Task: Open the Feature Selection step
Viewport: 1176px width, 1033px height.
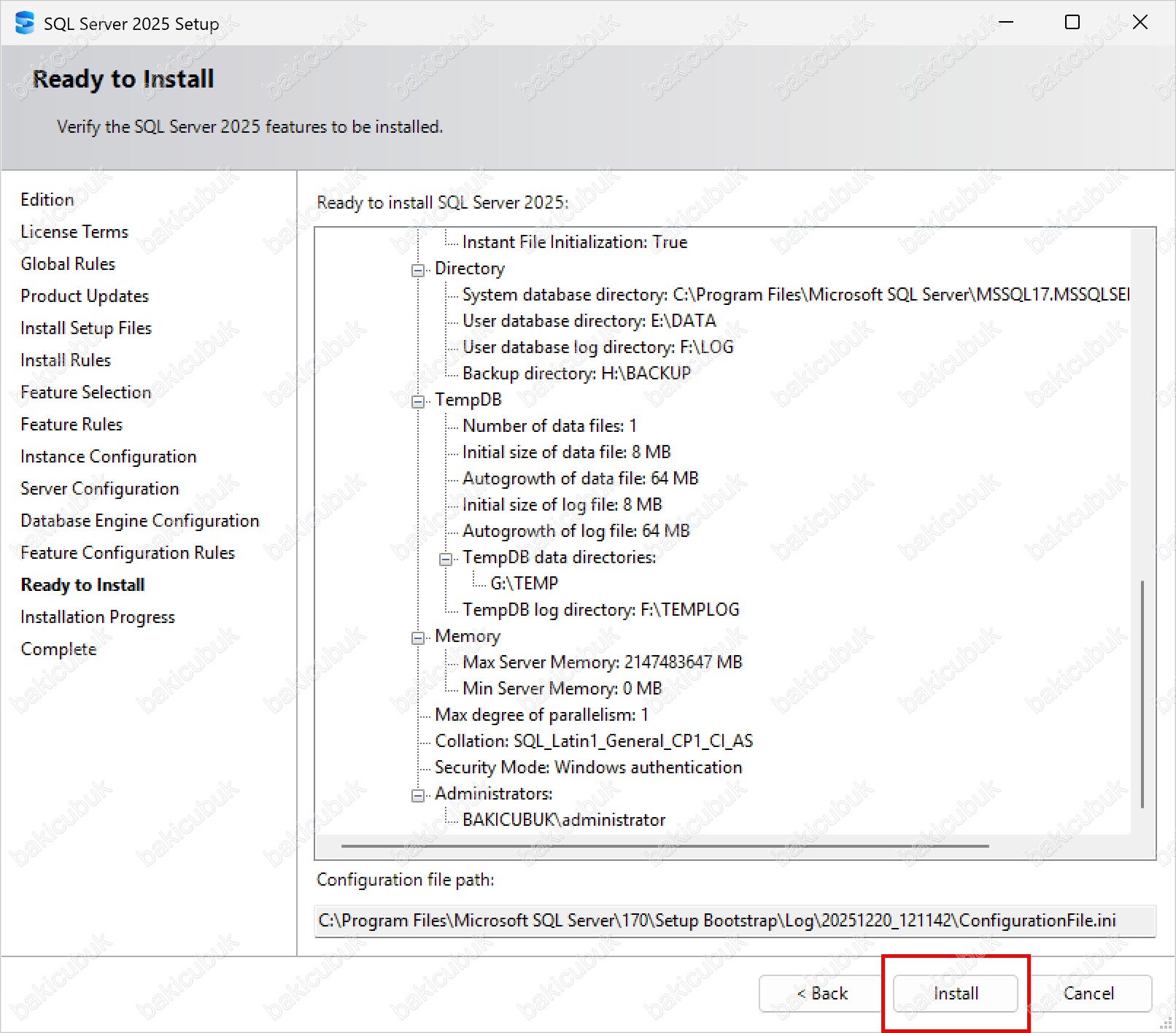Action: [85, 392]
